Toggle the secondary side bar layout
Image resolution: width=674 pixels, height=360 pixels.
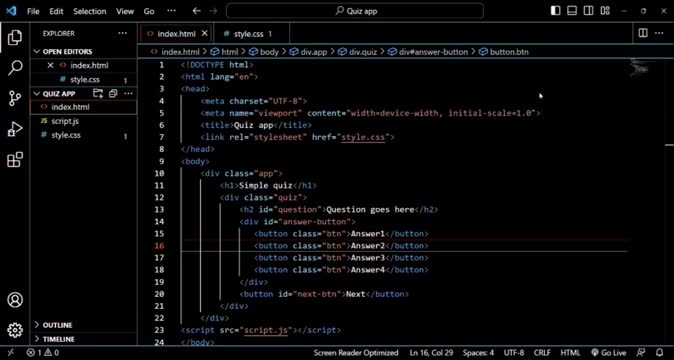click(x=588, y=11)
